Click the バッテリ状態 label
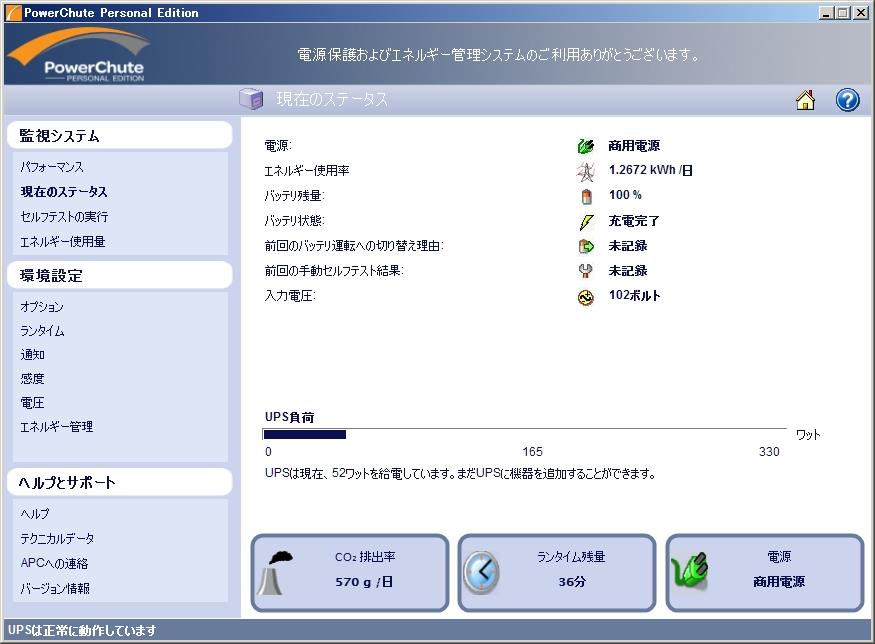The height and width of the screenshot is (644, 875). point(294,221)
